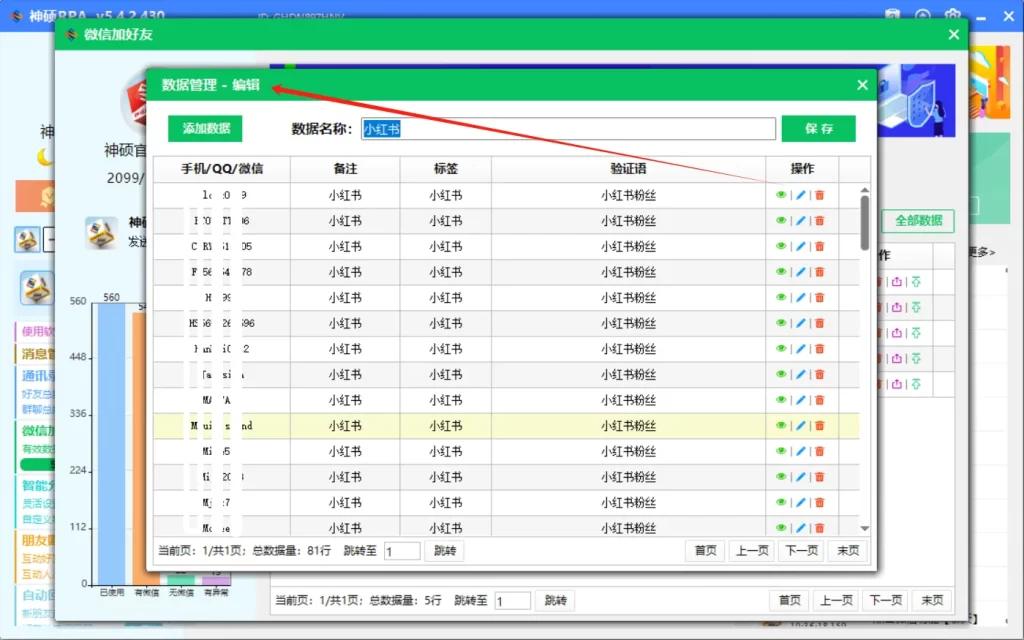Screen dimensions: 1024x640
Task: Open the settings gear on the RPA title bar
Action: click(951, 14)
